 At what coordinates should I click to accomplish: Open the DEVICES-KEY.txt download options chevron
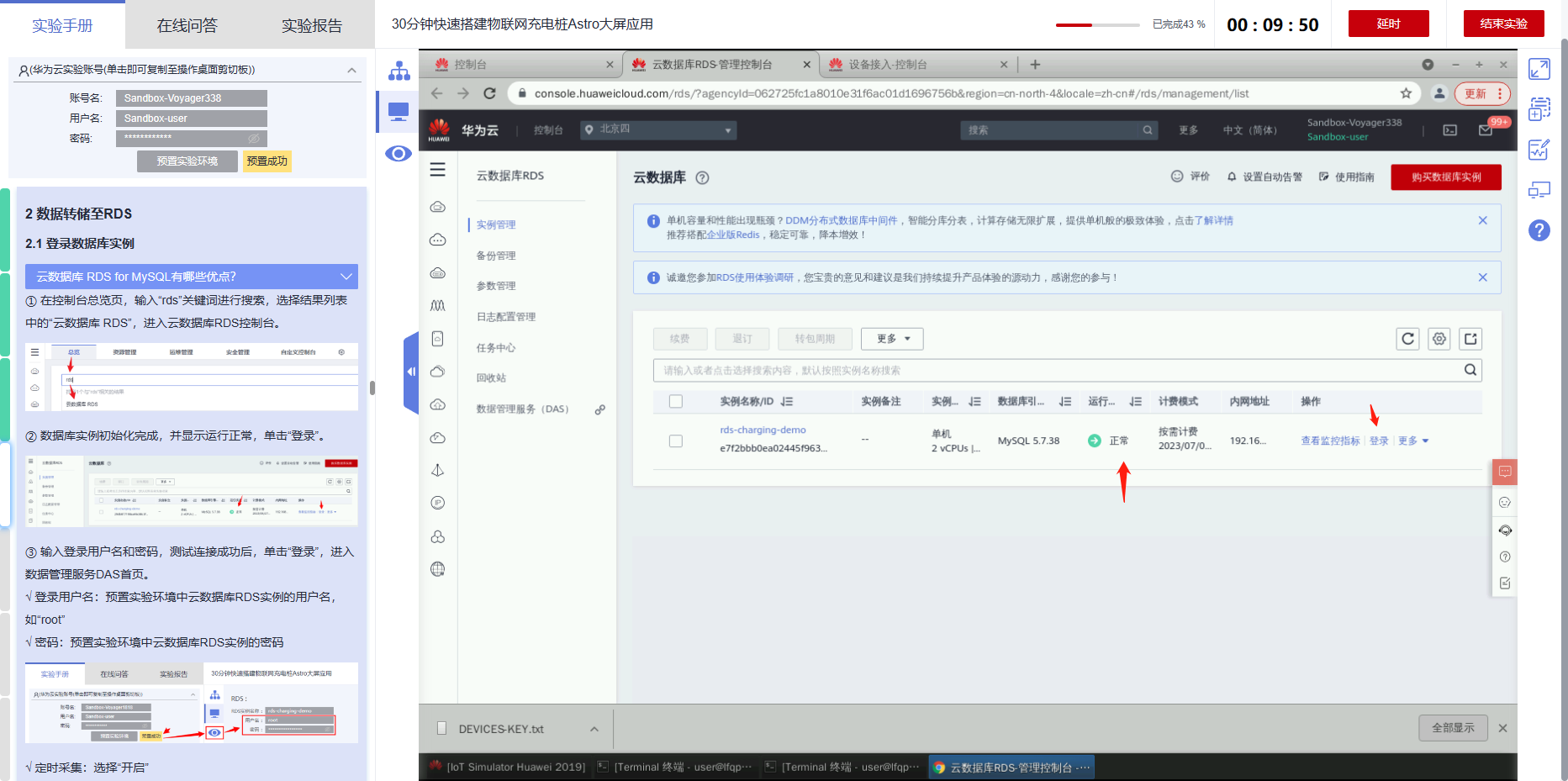click(x=594, y=729)
